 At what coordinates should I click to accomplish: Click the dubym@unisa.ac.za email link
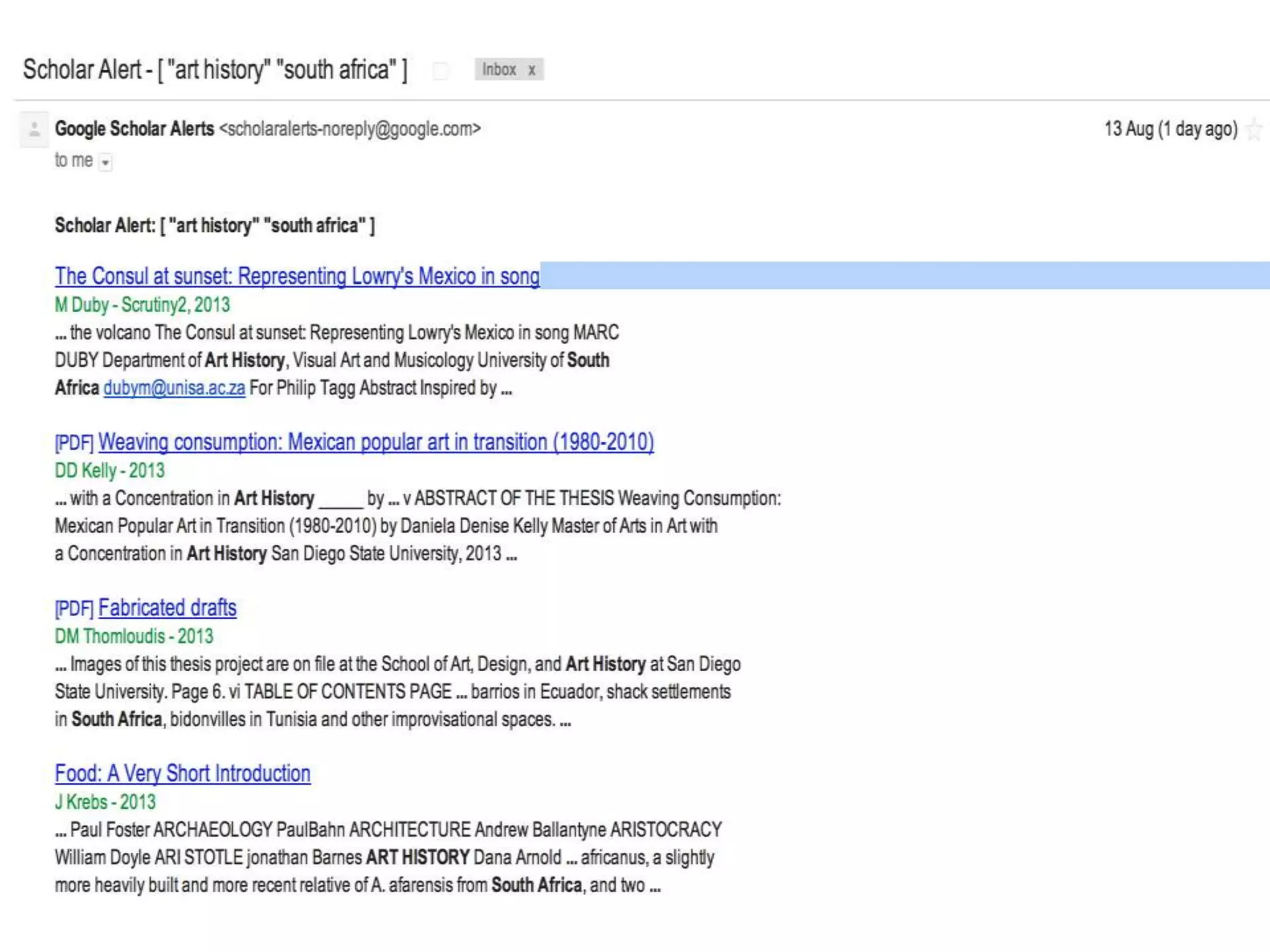tap(174, 388)
